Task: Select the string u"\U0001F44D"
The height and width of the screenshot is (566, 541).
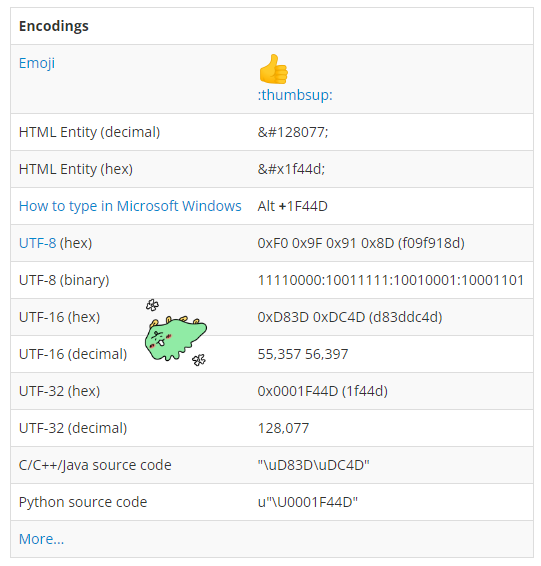Action: coord(307,502)
